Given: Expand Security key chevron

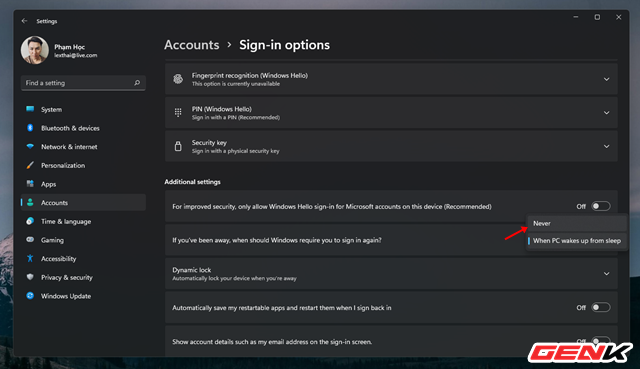Looking at the screenshot, I should coord(607,146).
